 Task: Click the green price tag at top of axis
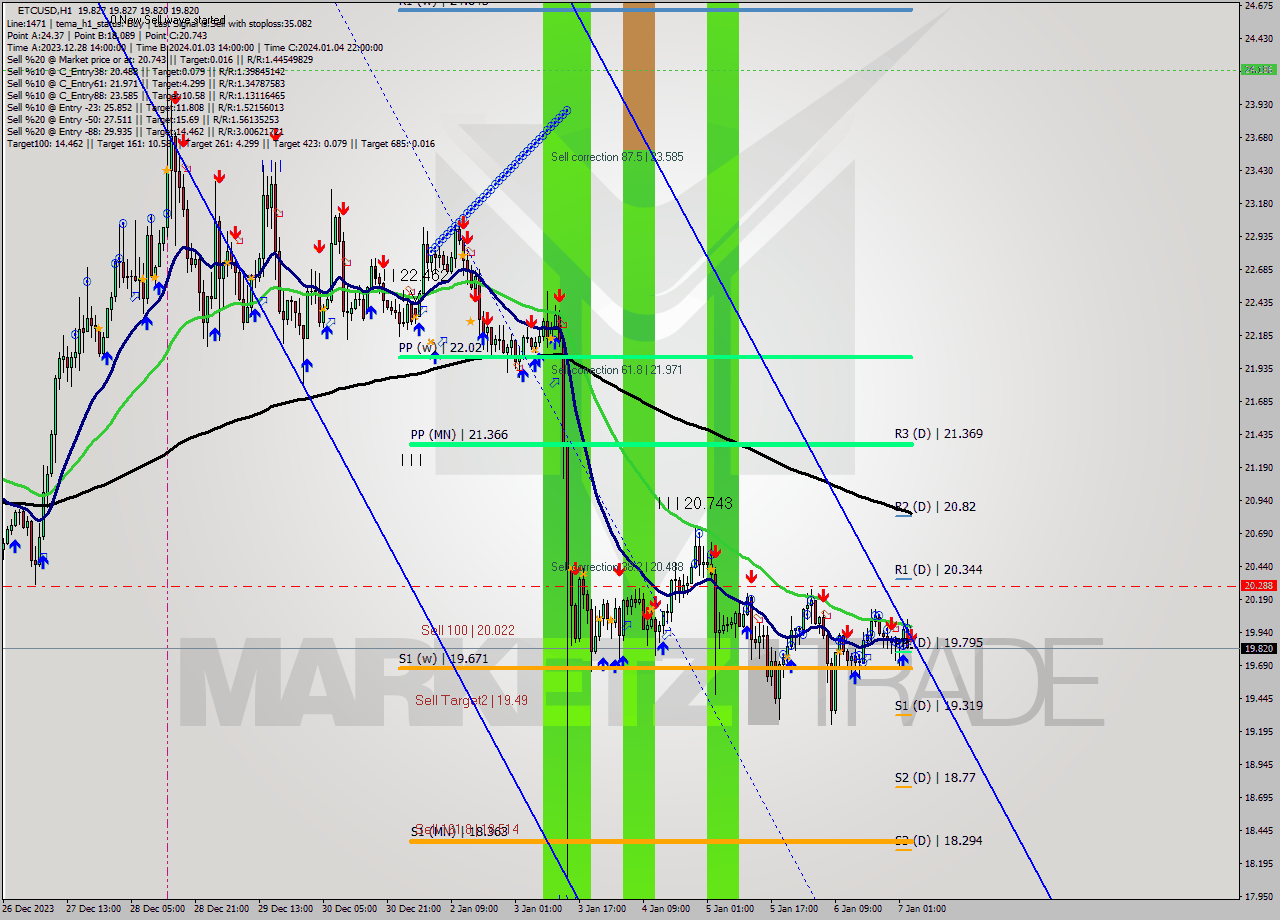pos(1258,70)
